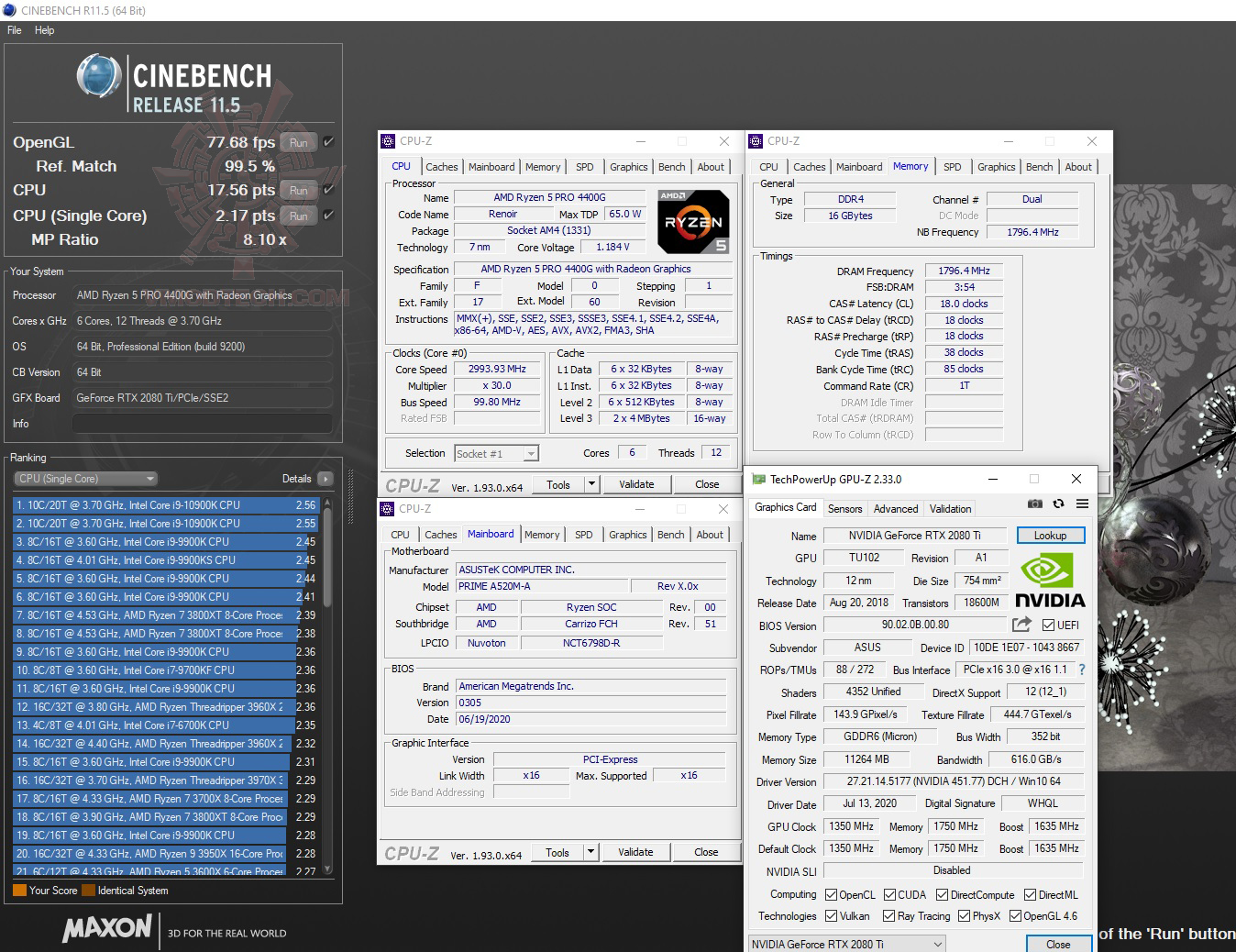Image resolution: width=1236 pixels, height=952 pixels.
Task: Switch to the Sensors tab in GPU-Z
Action: tap(844, 508)
